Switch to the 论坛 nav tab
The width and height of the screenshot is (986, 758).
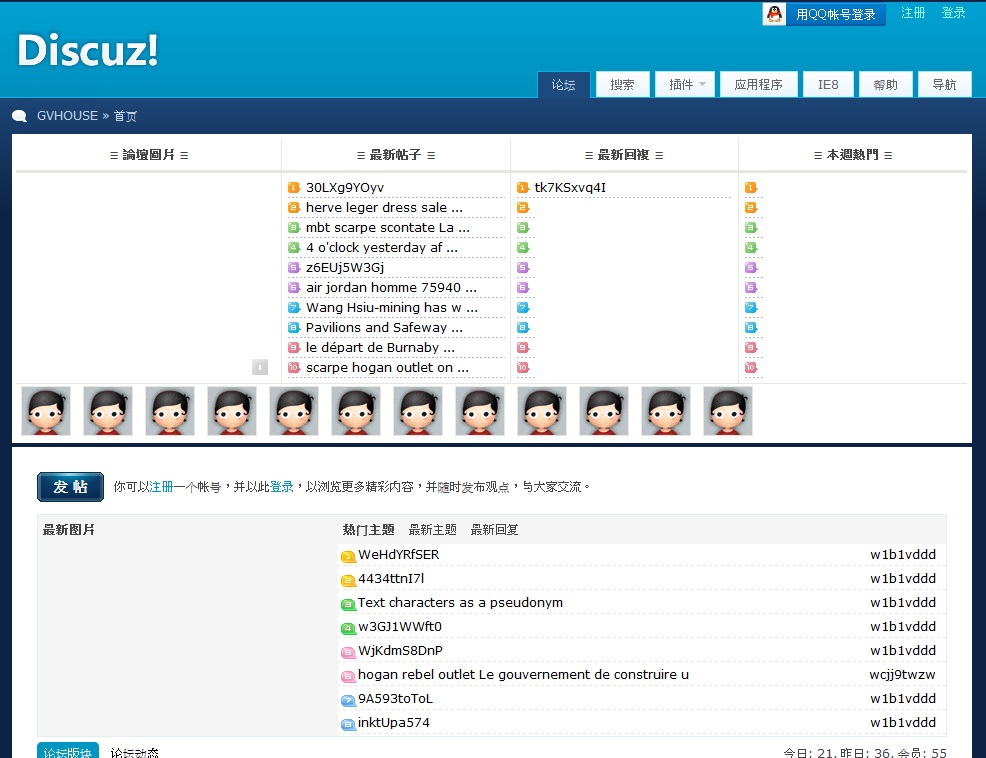coord(563,84)
